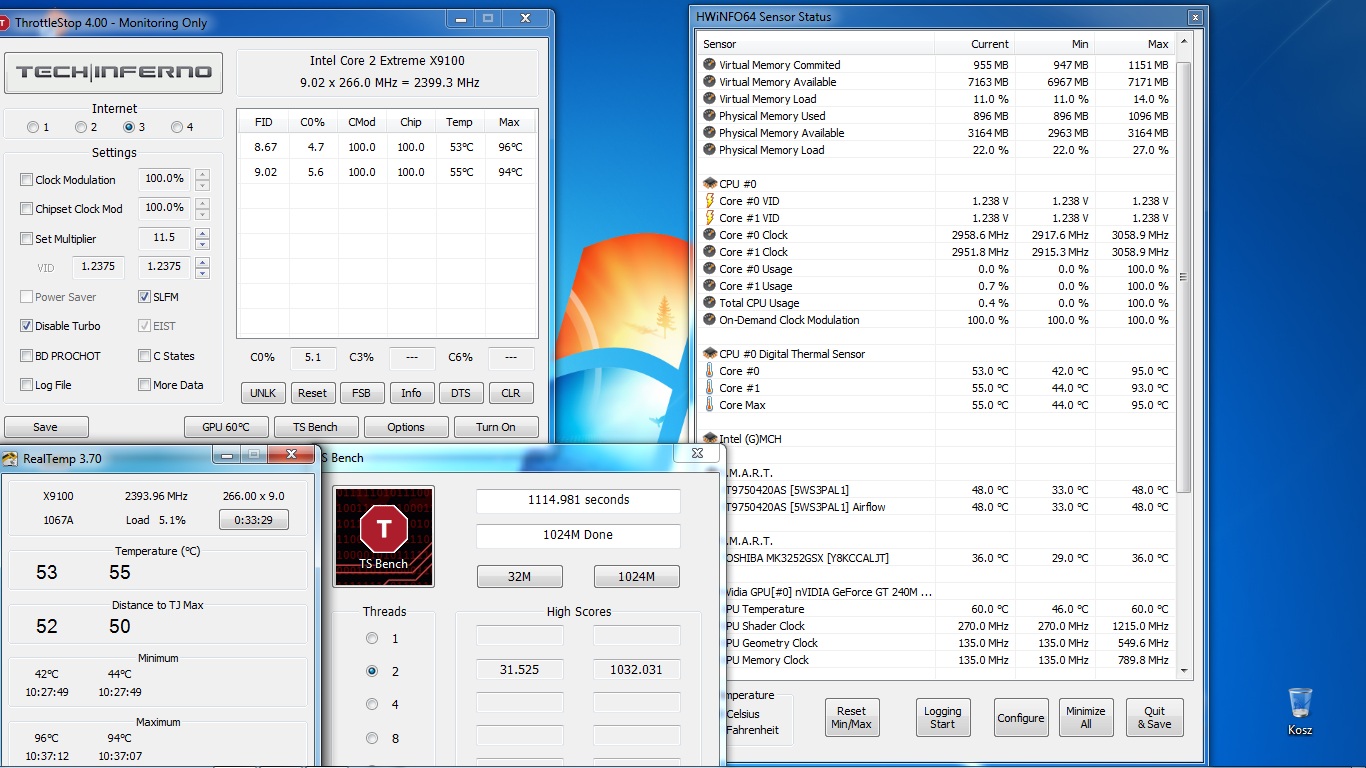Open TS Bench from ThrottleStop
Image resolution: width=1366 pixels, height=768 pixels.
(x=316, y=427)
